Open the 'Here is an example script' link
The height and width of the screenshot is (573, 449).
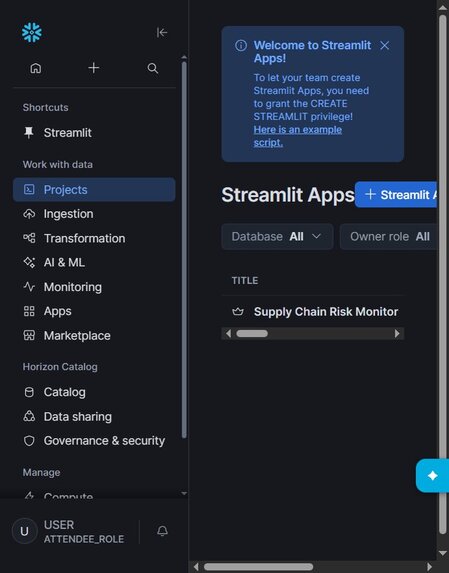[298, 136]
